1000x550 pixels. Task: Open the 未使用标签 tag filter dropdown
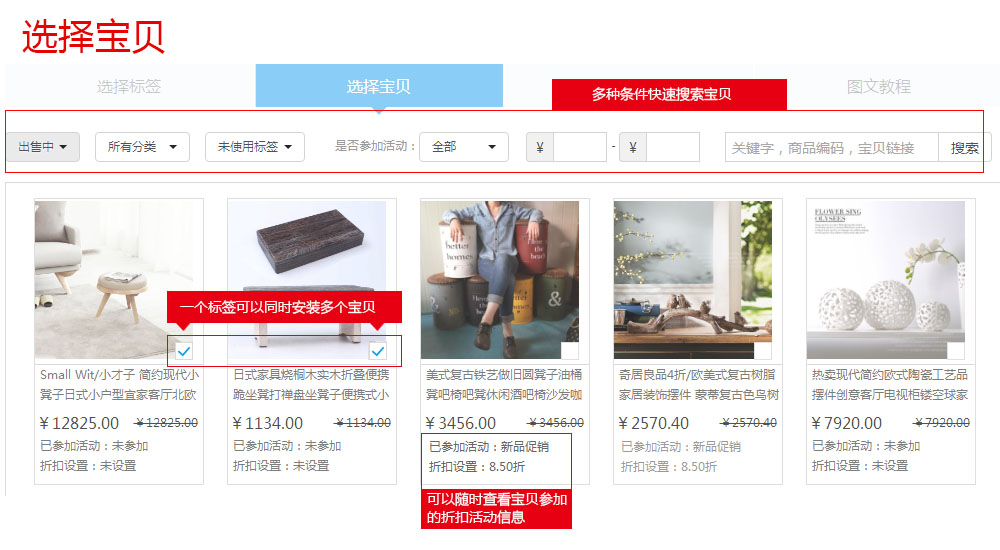pyautogui.click(x=254, y=147)
